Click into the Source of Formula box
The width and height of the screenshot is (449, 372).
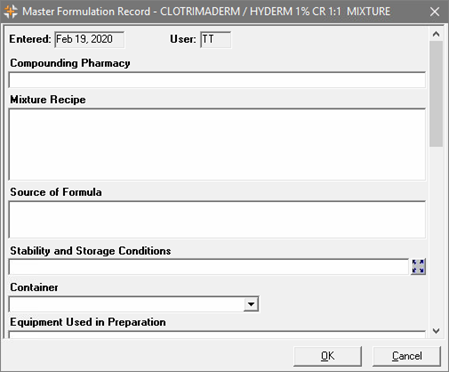(217, 219)
